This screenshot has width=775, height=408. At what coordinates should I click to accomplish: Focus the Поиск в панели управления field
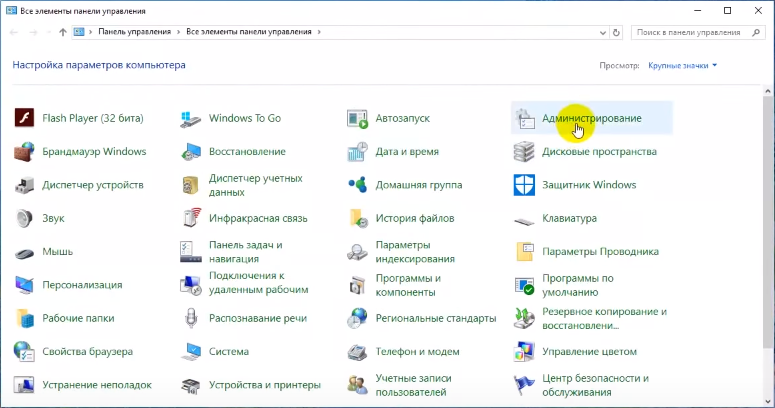(x=698, y=33)
